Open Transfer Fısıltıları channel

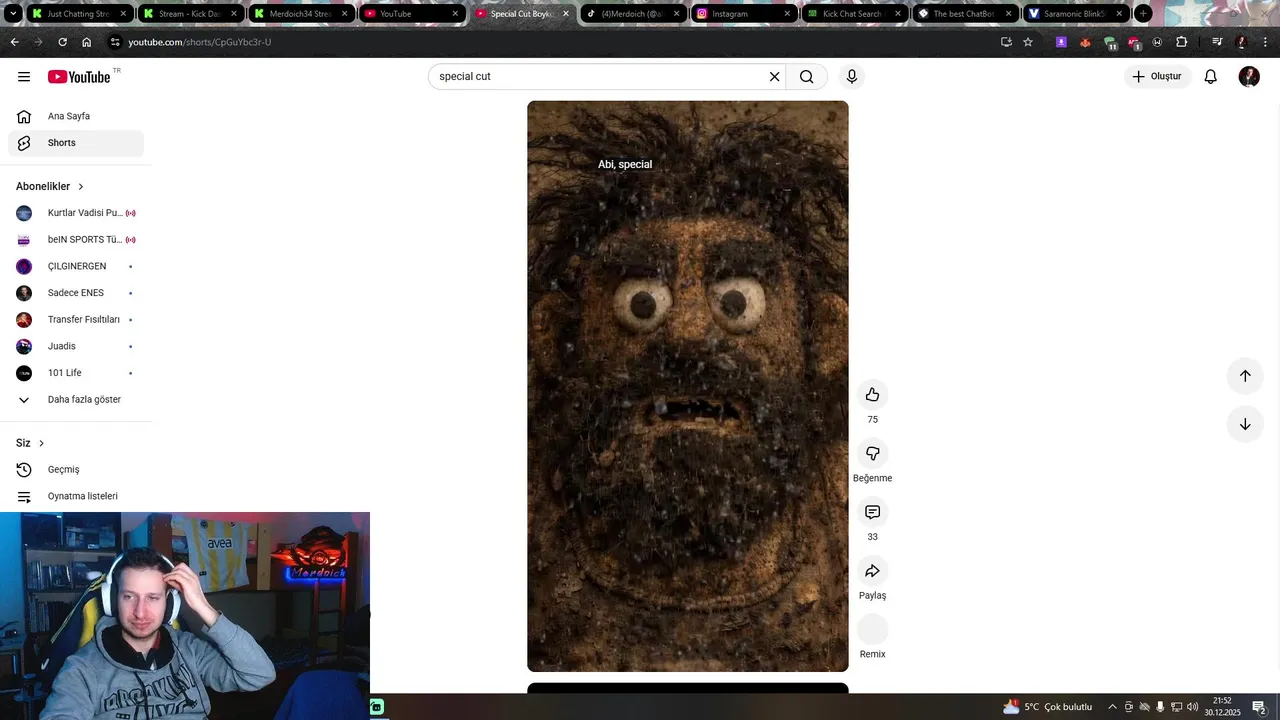pyautogui.click(x=76, y=320)
